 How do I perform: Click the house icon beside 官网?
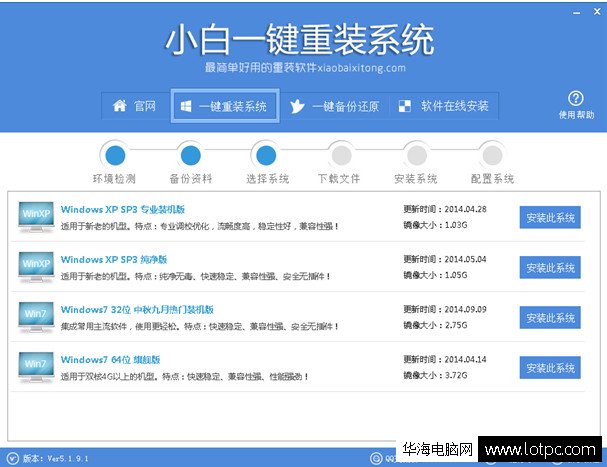pyautogui.click(x=120, y=106)
